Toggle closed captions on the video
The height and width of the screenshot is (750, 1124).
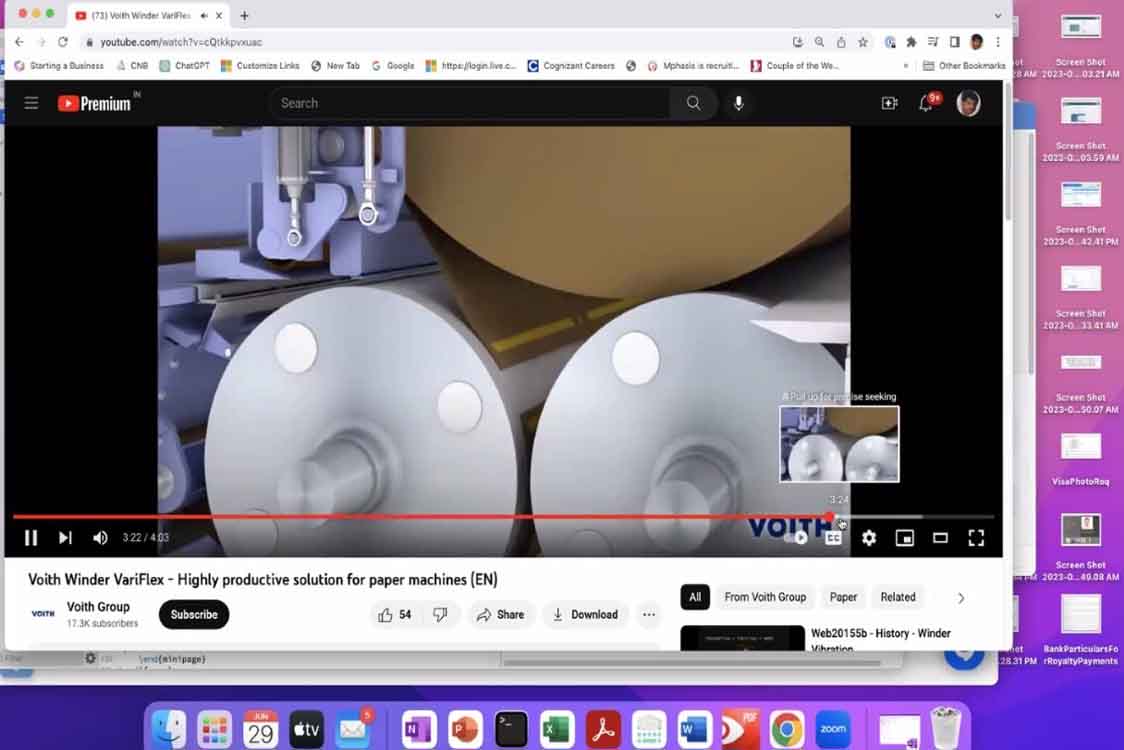(x=833, y=538)
